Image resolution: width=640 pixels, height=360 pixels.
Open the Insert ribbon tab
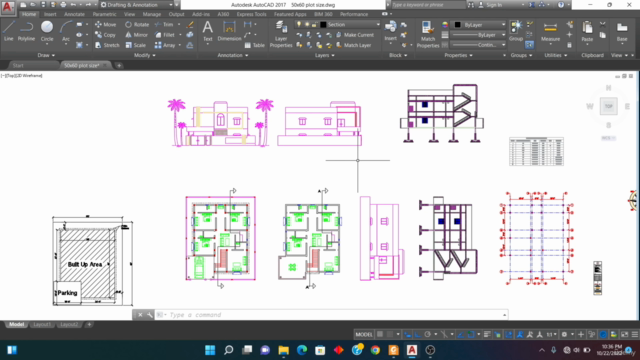(50, 14)
